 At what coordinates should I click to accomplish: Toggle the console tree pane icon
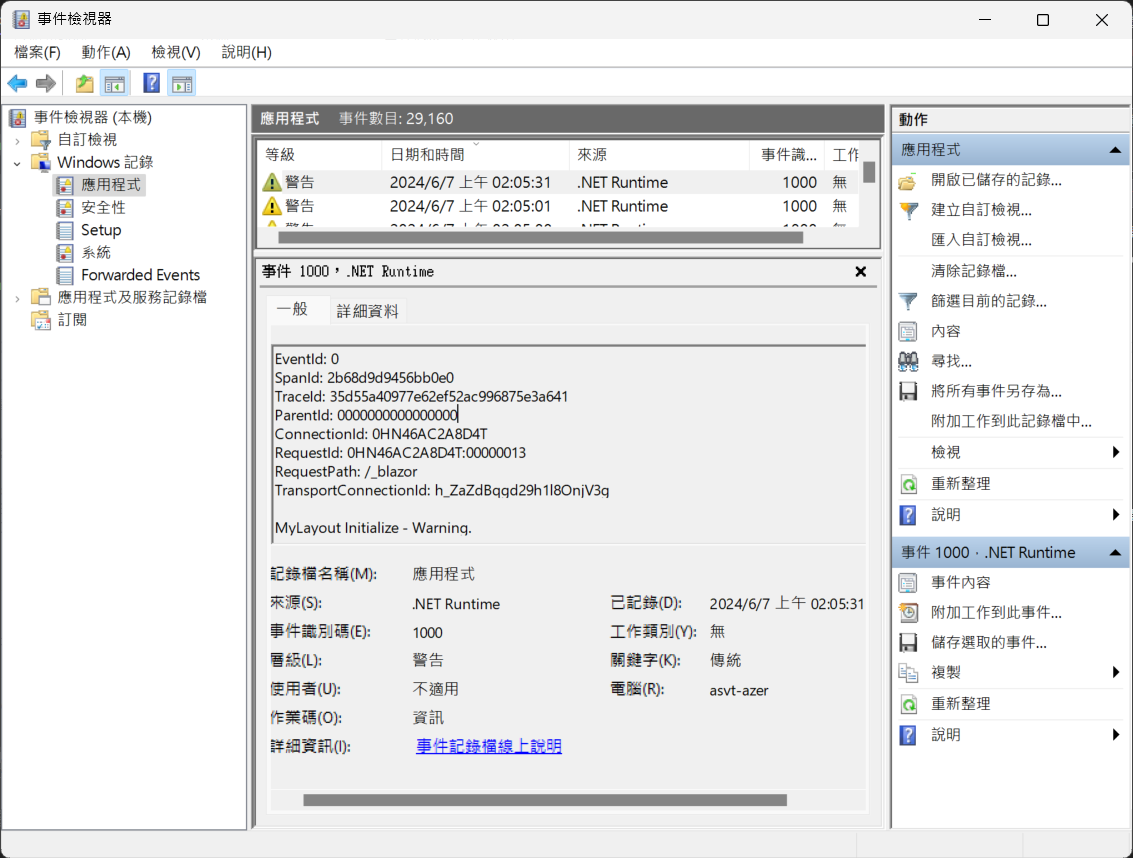tap(115, 83)
